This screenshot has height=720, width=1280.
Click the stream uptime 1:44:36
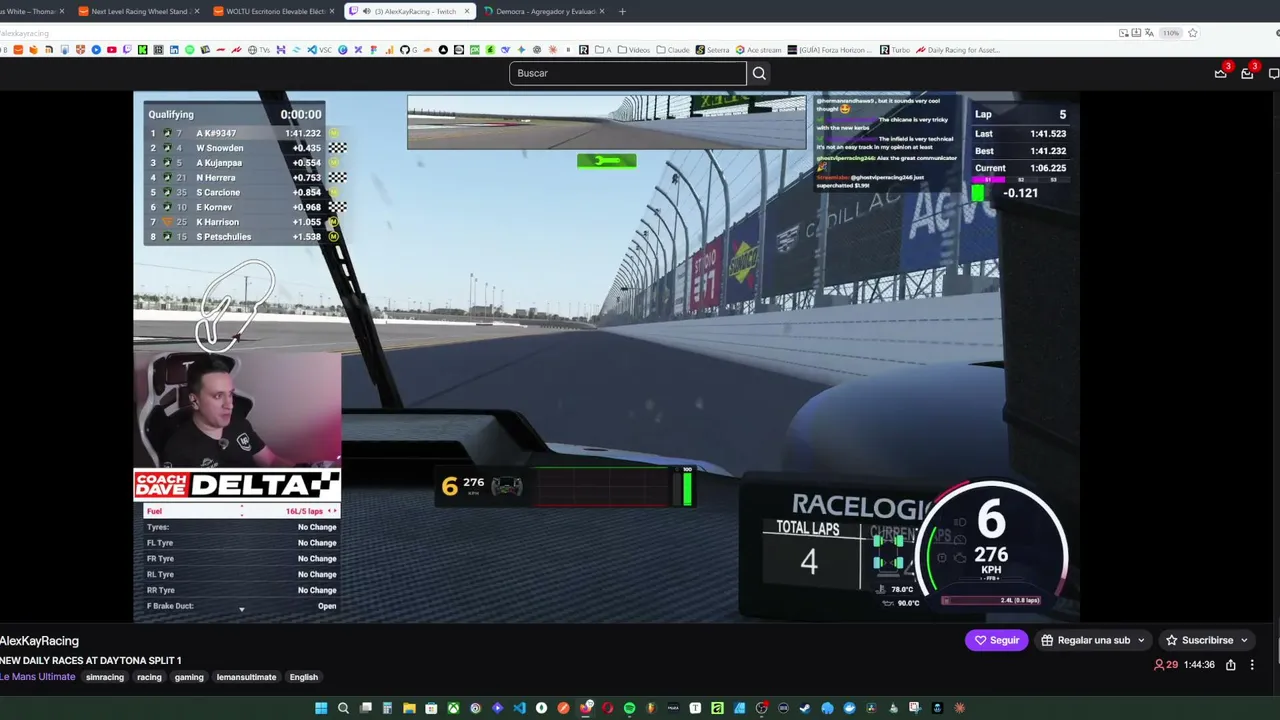click(1200, 665)
